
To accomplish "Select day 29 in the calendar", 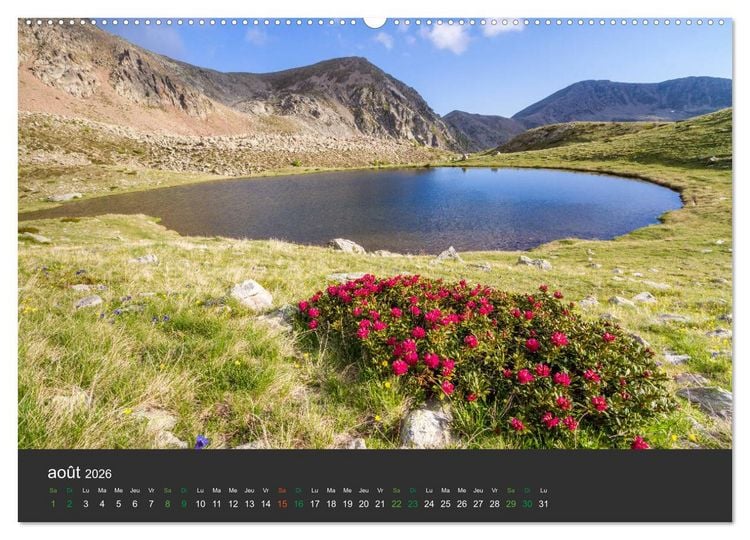I will tap(511, 504).
